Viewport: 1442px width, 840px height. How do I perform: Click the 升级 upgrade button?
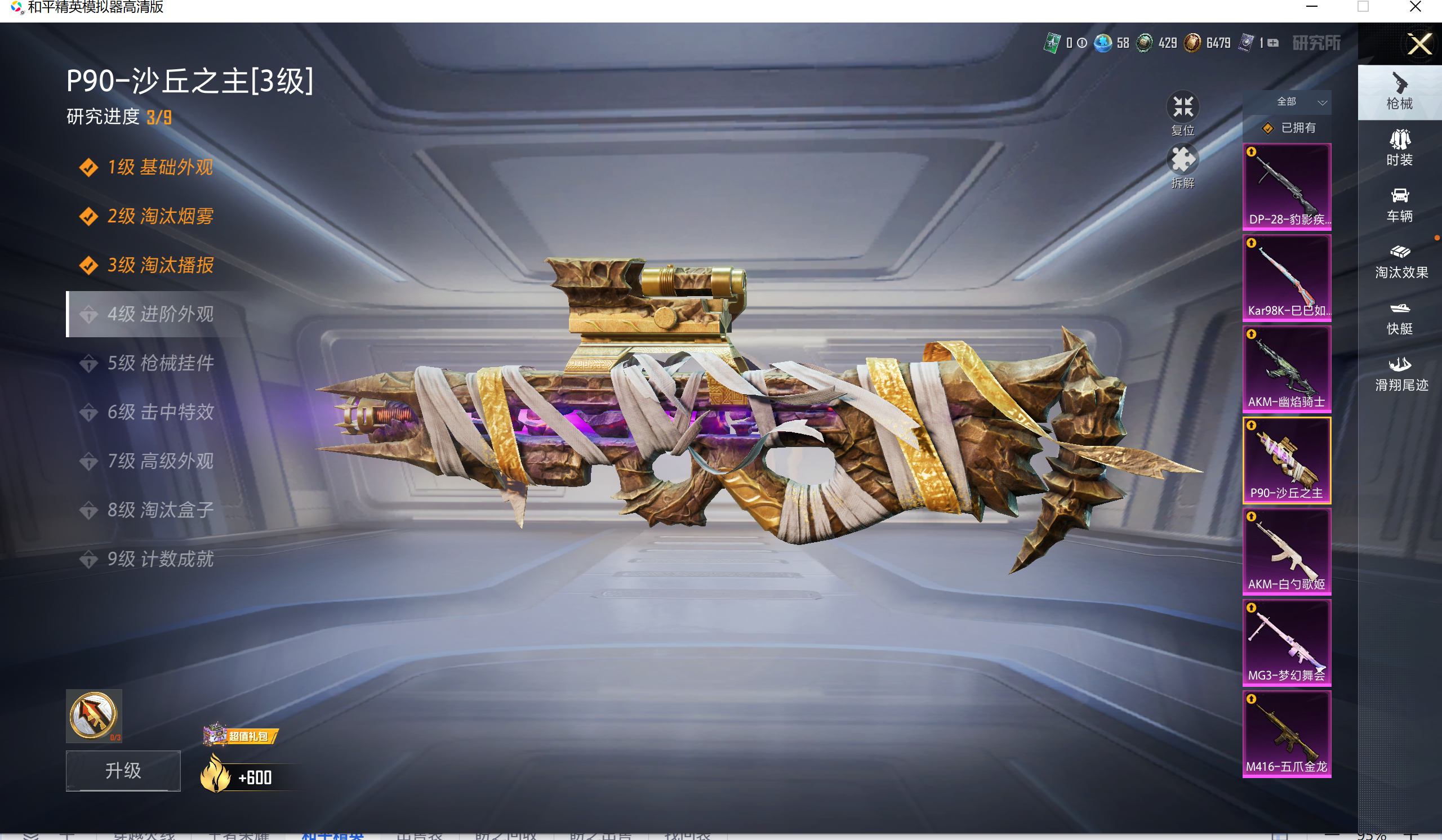click(123, 770)
